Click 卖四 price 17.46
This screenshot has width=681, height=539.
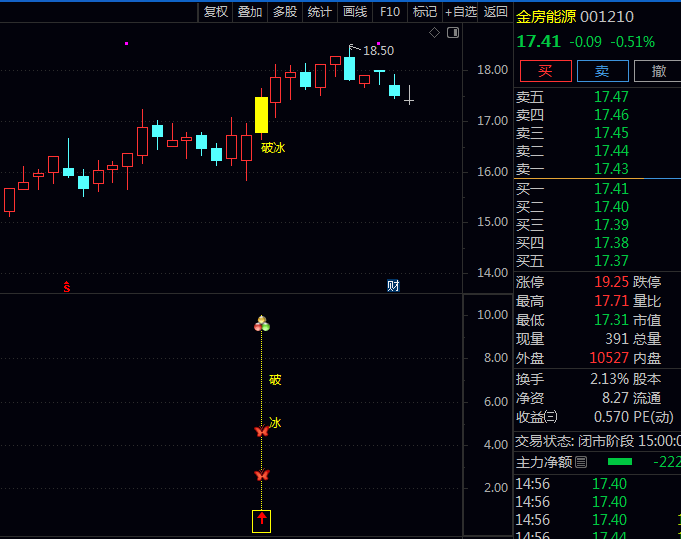pyautogui.click(x=611, y=115)
